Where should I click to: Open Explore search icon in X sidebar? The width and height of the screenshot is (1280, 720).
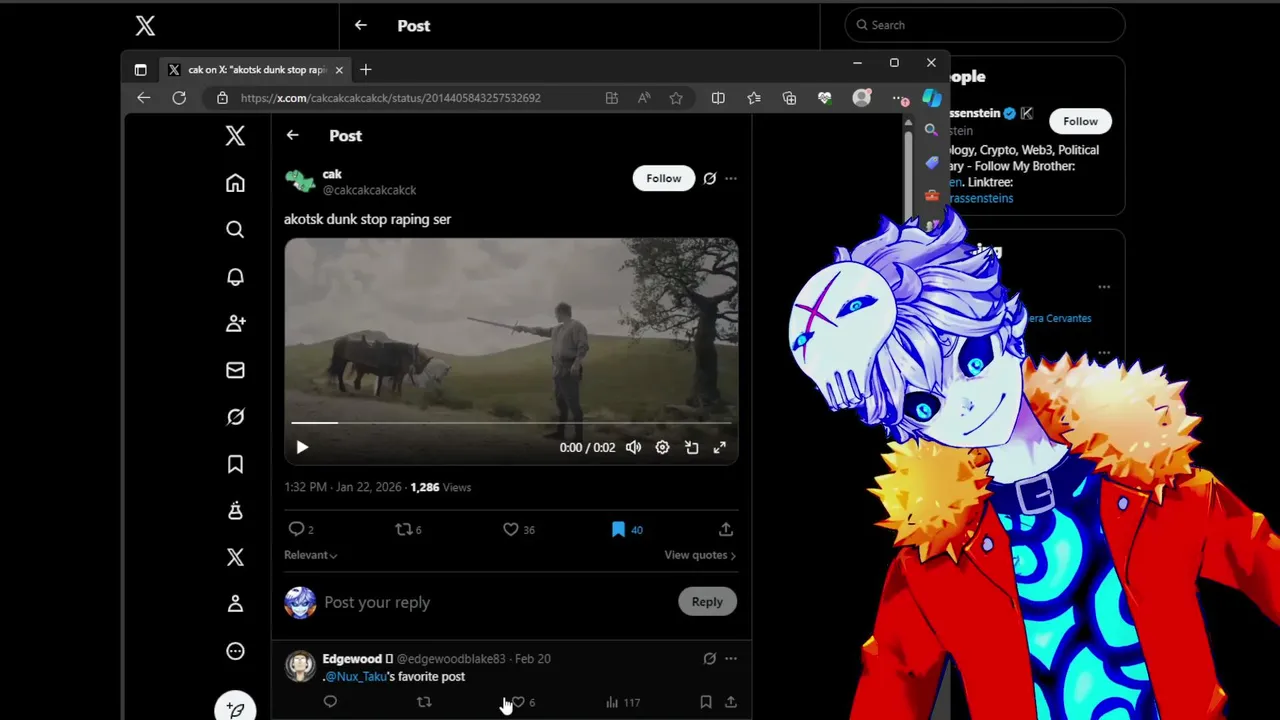[x=235, y=230]
